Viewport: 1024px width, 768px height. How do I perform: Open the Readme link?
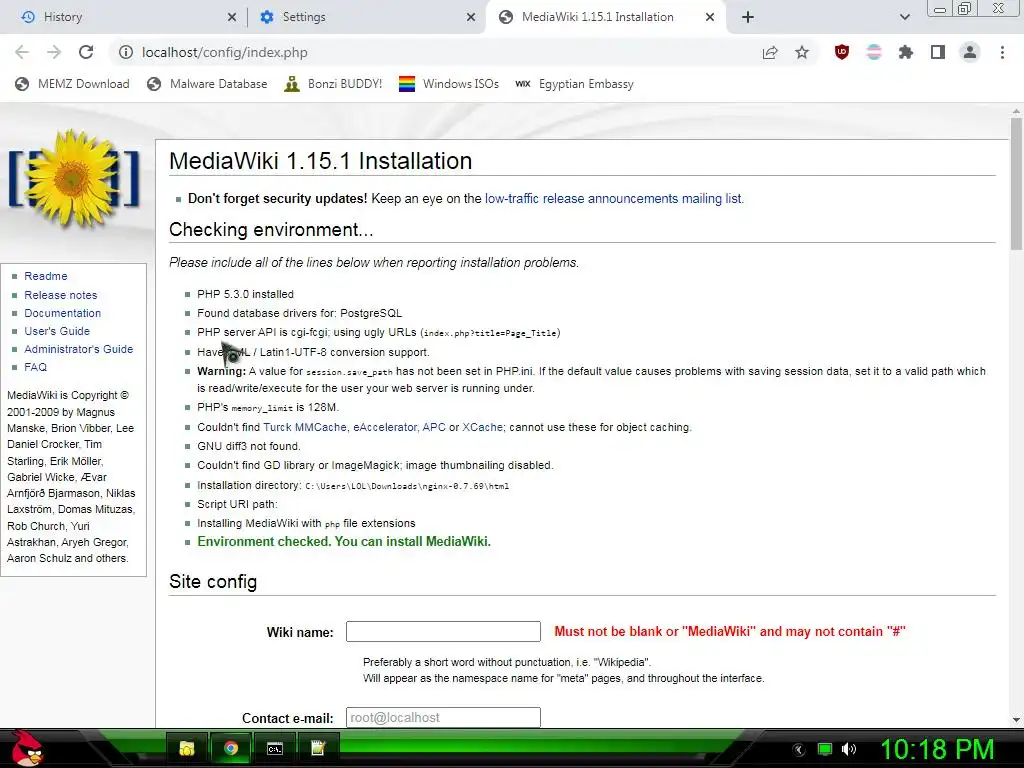point(46,276)
